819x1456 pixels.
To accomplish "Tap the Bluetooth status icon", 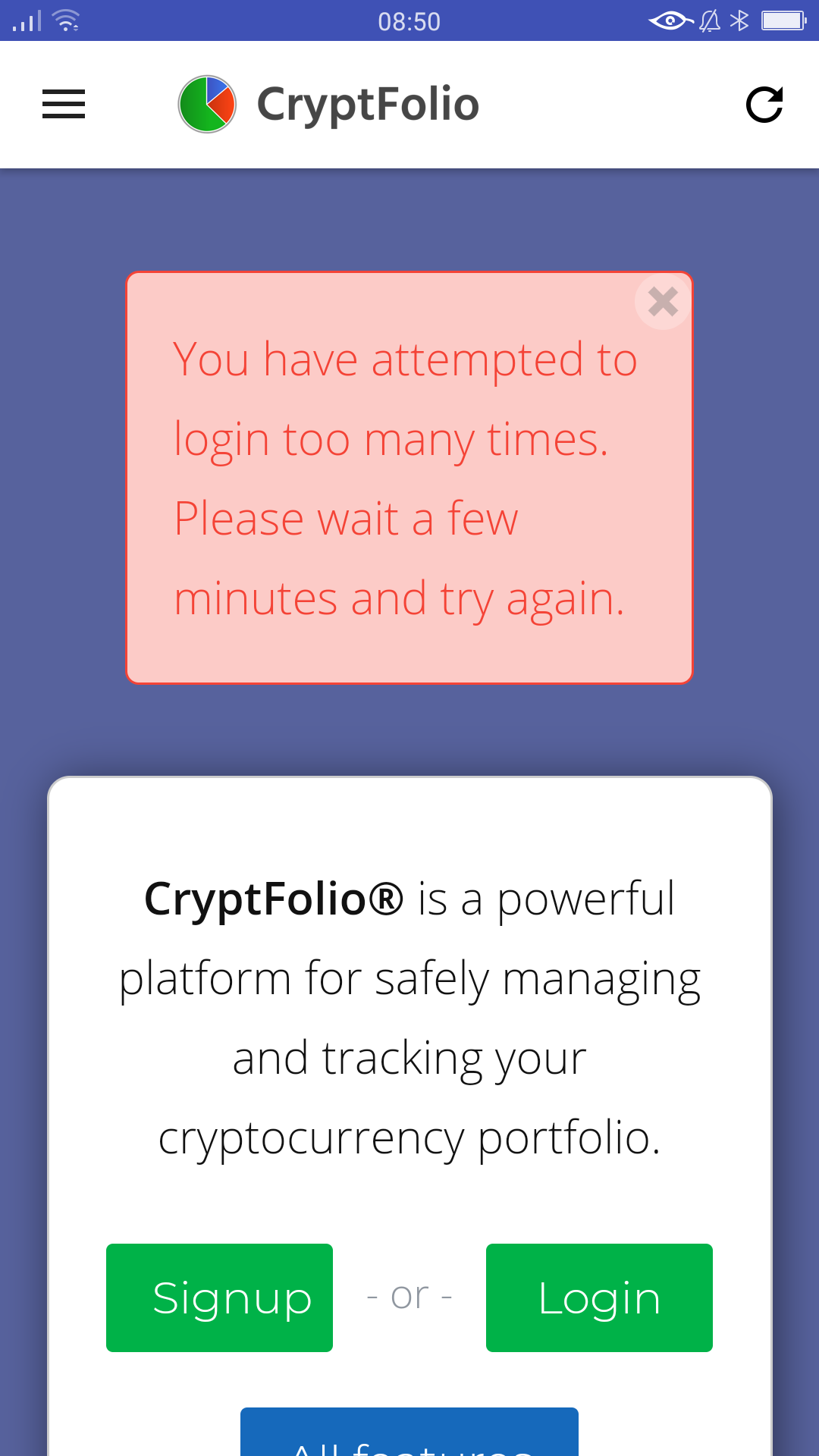I will coord(739,20).
